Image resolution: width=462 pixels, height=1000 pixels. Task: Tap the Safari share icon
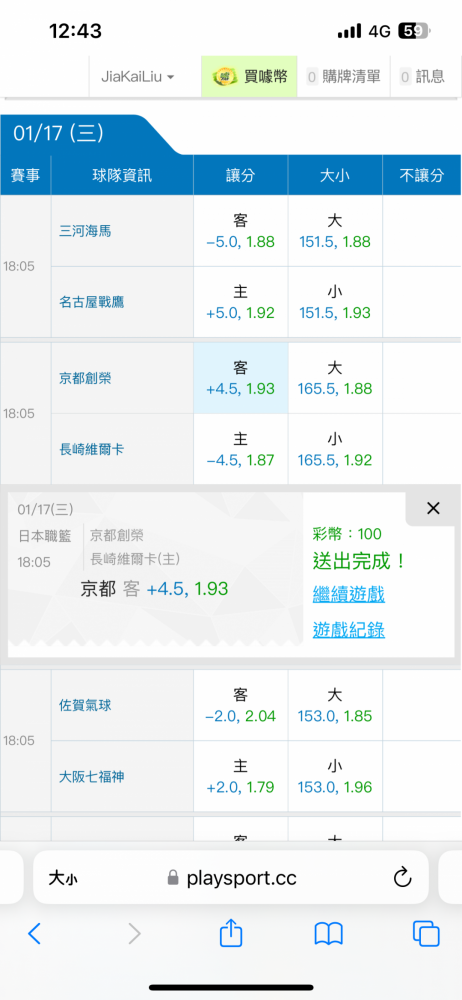point(231,933)
